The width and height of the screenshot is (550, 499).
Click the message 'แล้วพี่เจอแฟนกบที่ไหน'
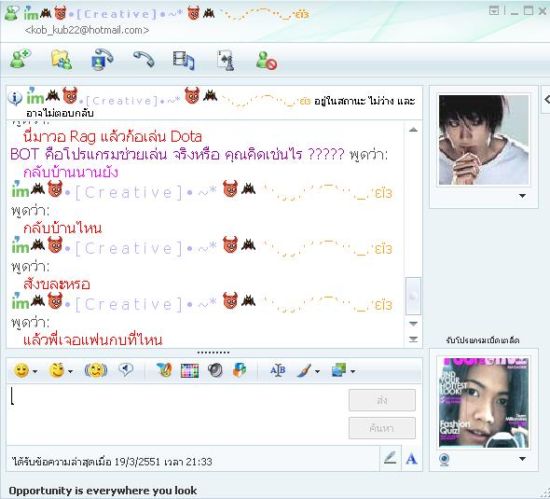tap(93, 340)
